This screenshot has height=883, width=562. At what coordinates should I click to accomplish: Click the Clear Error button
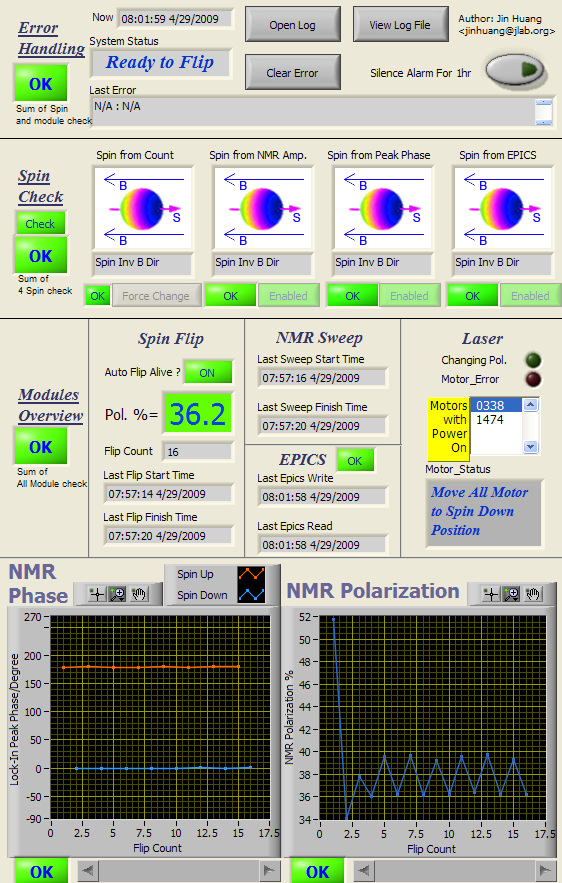292,73
